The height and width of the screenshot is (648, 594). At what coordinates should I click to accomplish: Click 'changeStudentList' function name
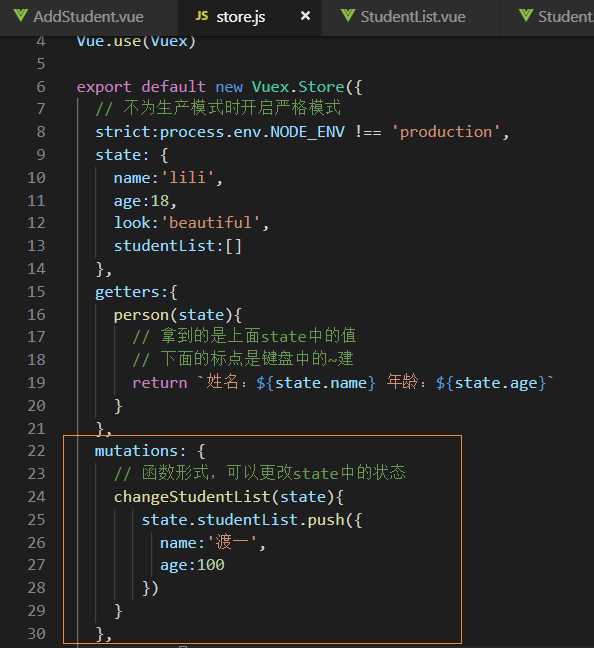click(192, 497)
